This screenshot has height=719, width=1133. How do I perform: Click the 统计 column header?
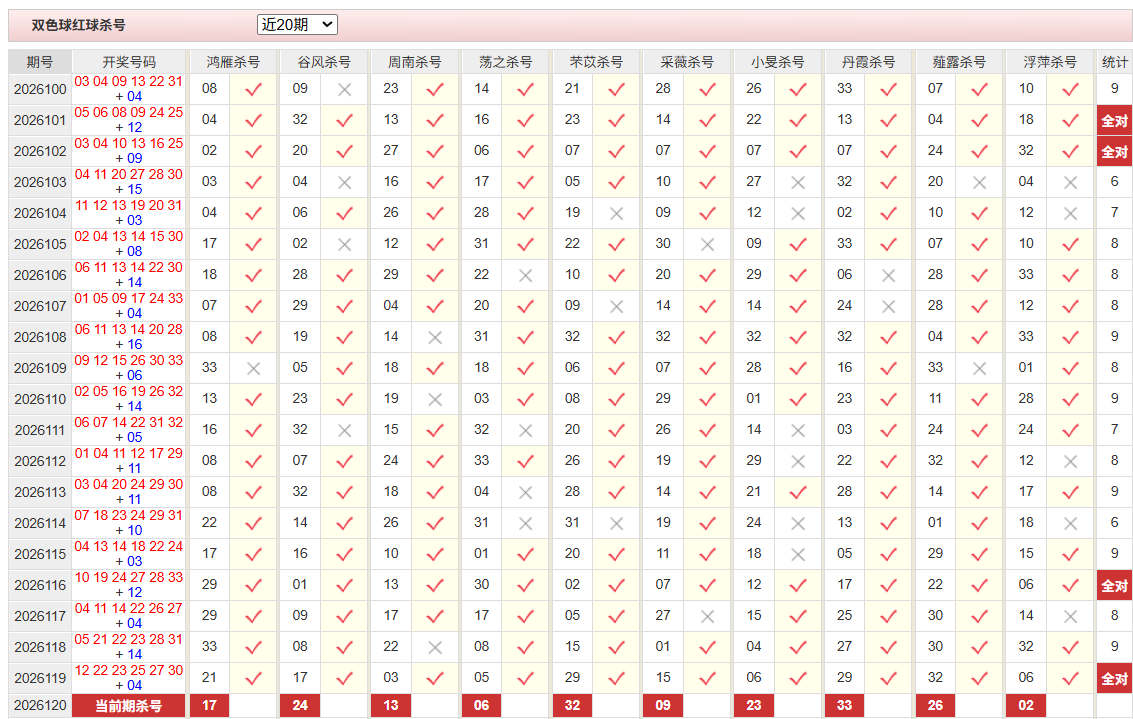coord(1114,62)
